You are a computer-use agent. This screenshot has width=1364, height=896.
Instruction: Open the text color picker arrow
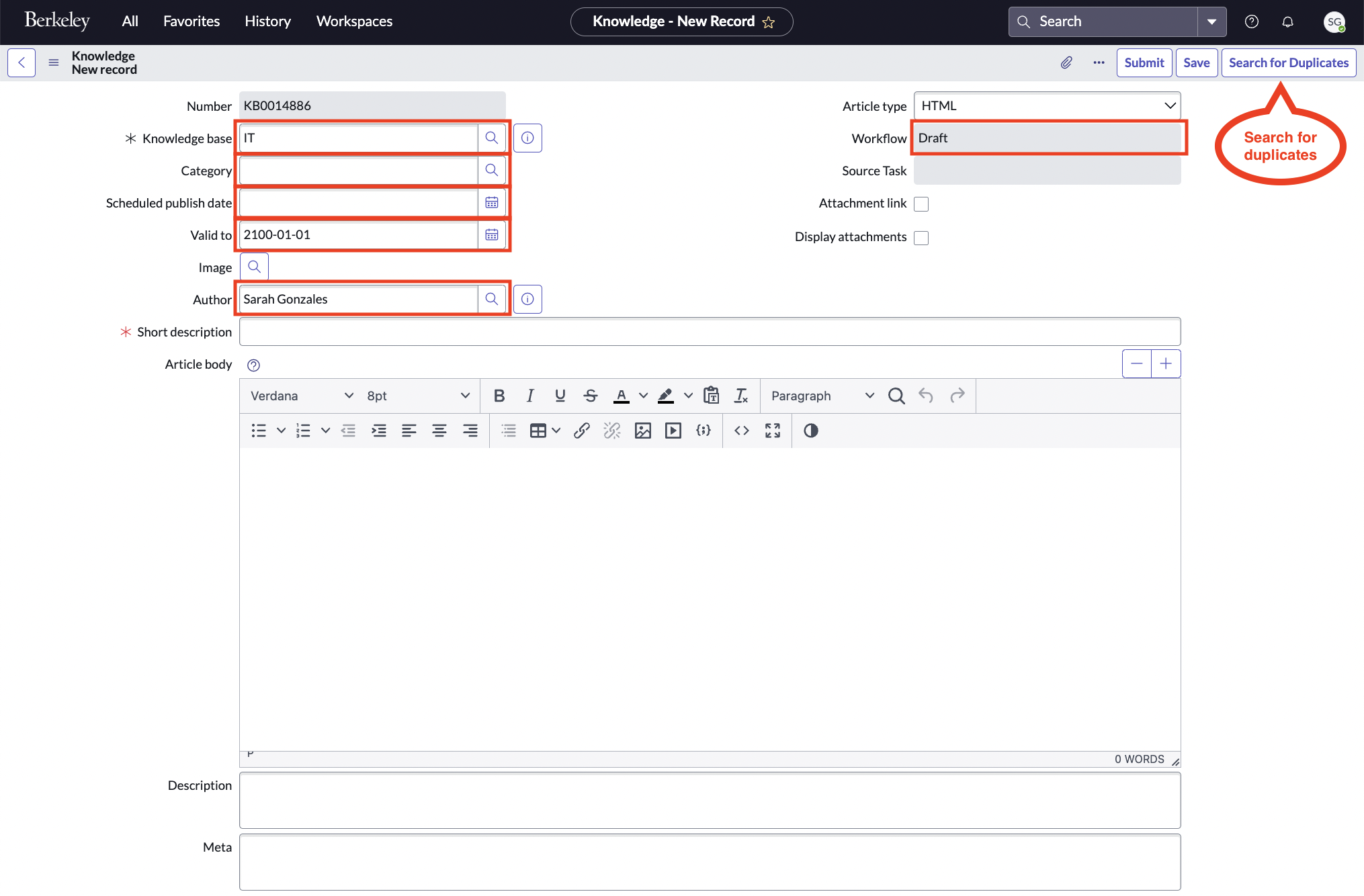[643, 396]
